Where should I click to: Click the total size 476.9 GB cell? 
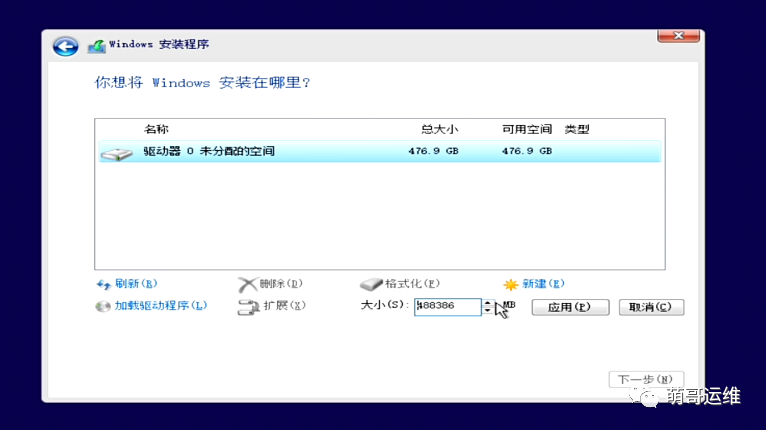click(x=433, y=151)
